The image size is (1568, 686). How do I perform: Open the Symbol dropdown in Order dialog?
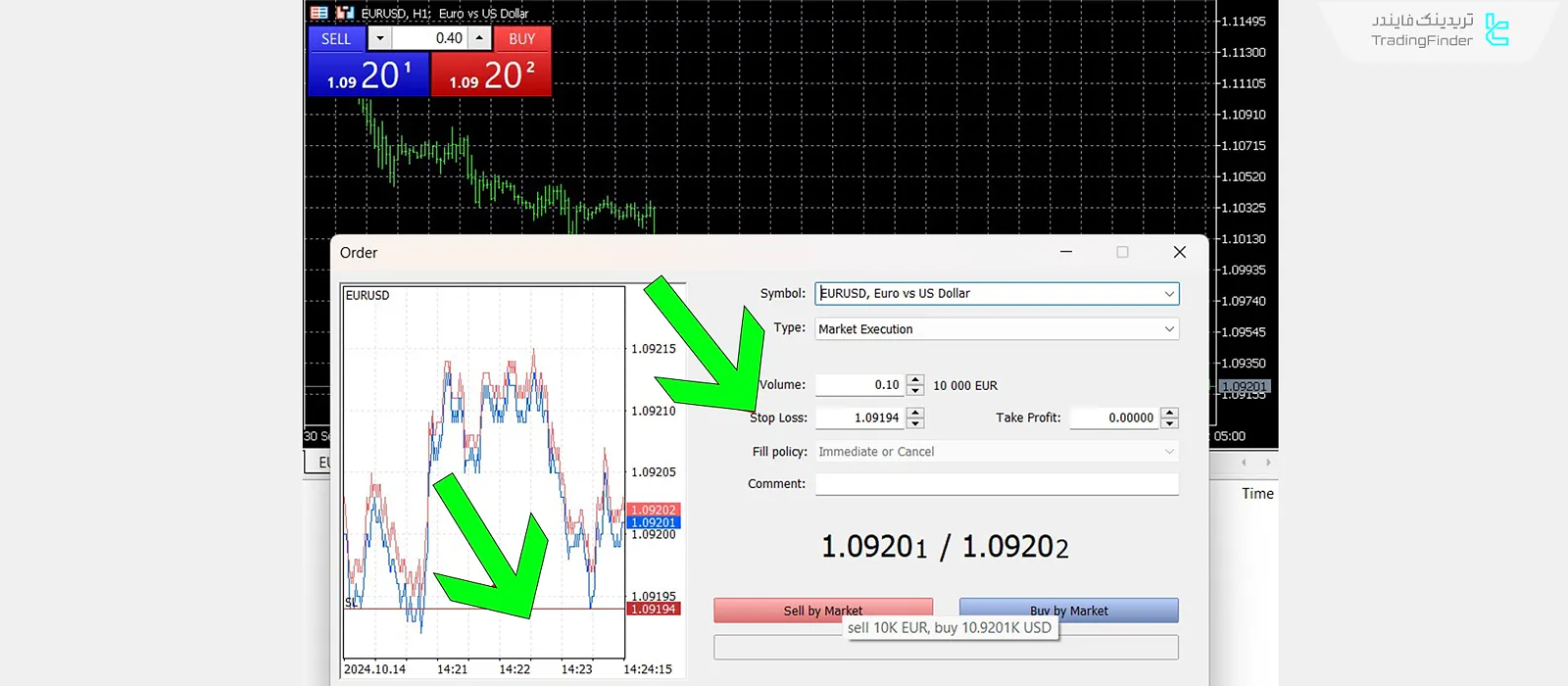[x=1168, y=294]
